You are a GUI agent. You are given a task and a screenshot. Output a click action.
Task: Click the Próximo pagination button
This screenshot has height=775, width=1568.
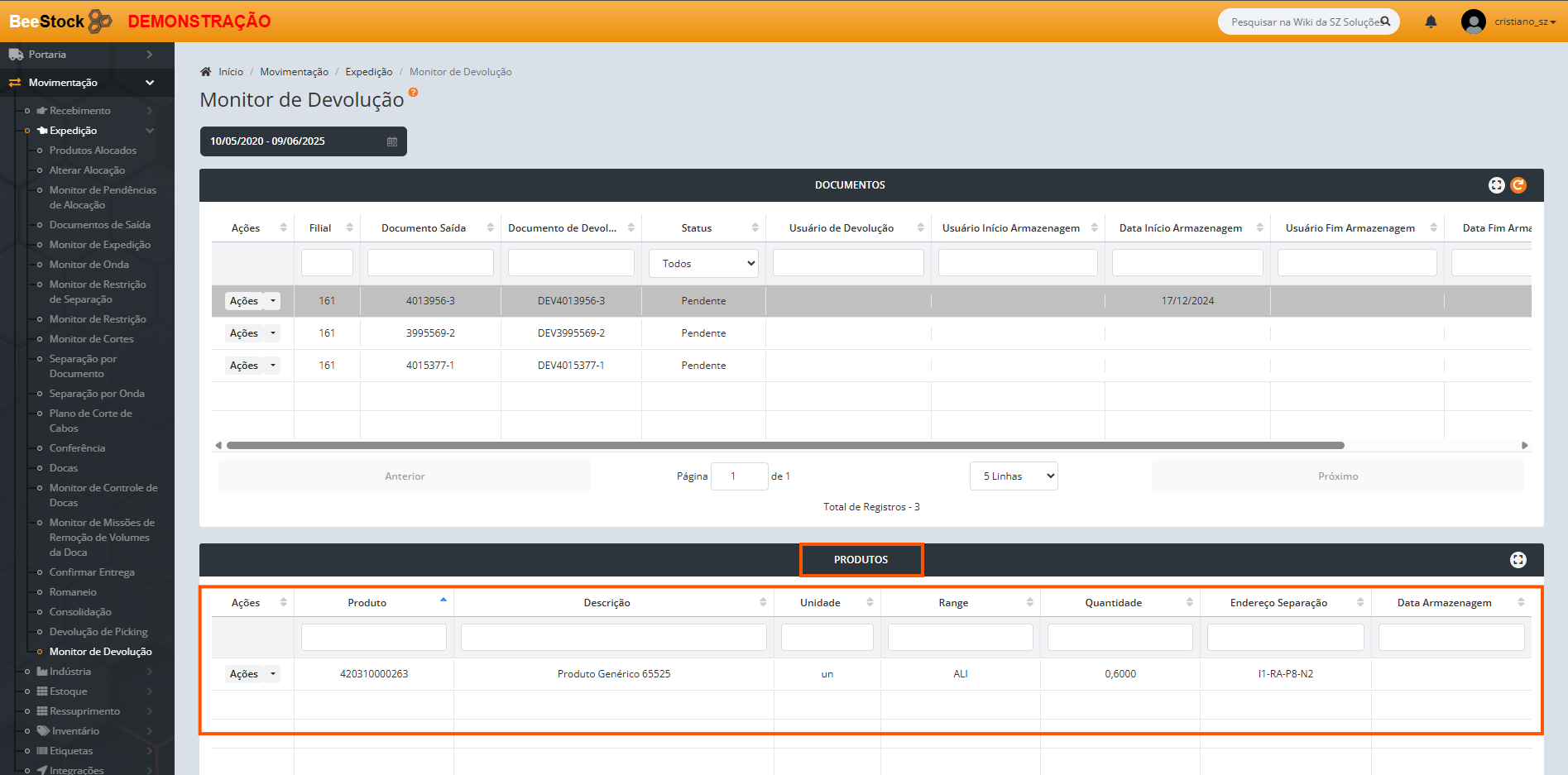point(1337,476)
